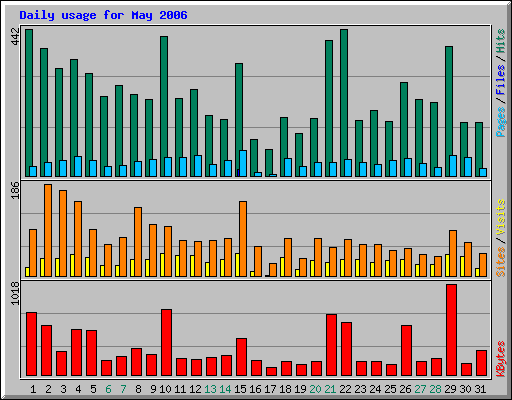Select day 19 on the x-axis
The width and height of the screenshot is (512, 400).
300,389
